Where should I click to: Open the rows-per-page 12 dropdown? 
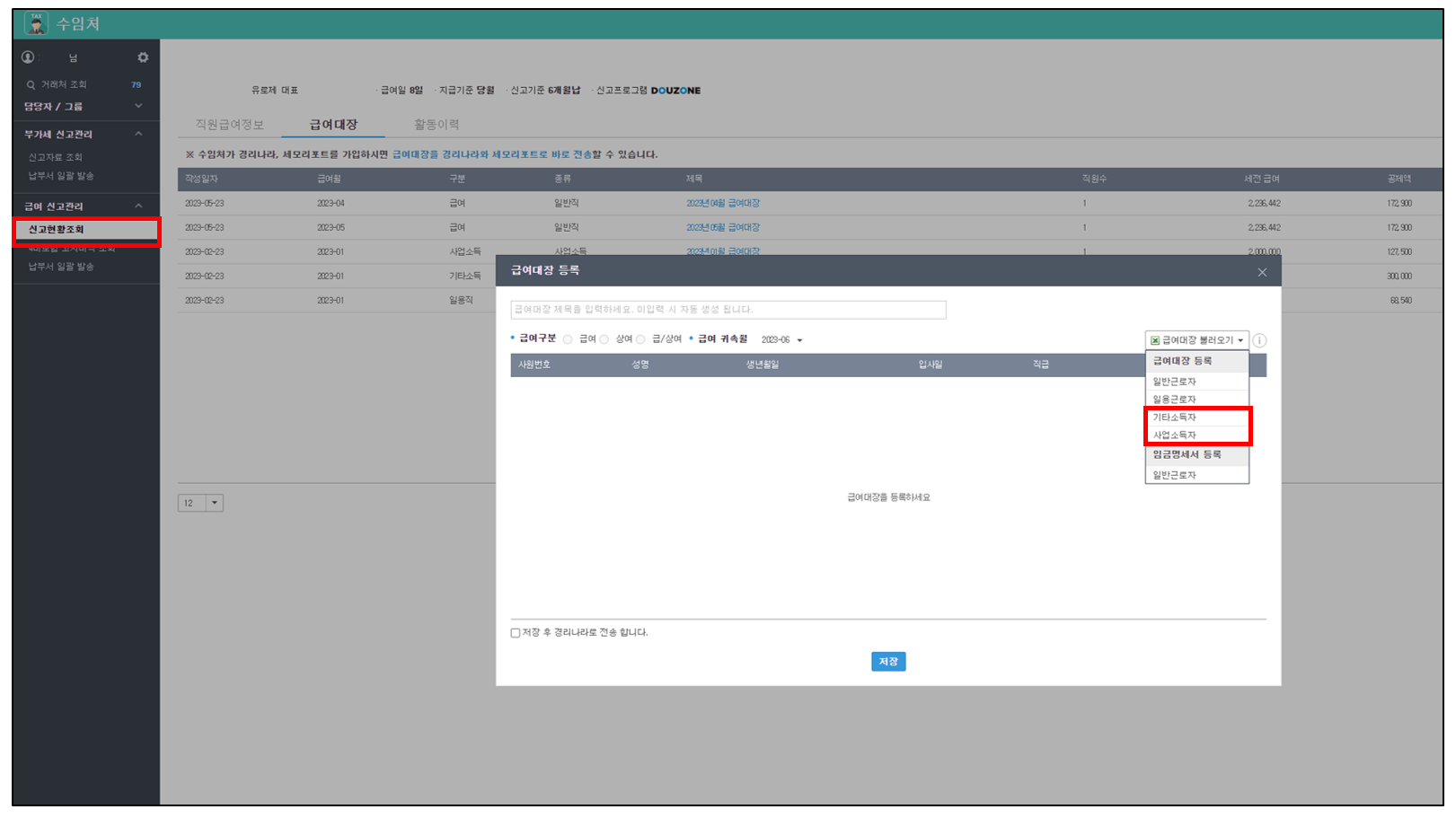(x=214, y=503)
